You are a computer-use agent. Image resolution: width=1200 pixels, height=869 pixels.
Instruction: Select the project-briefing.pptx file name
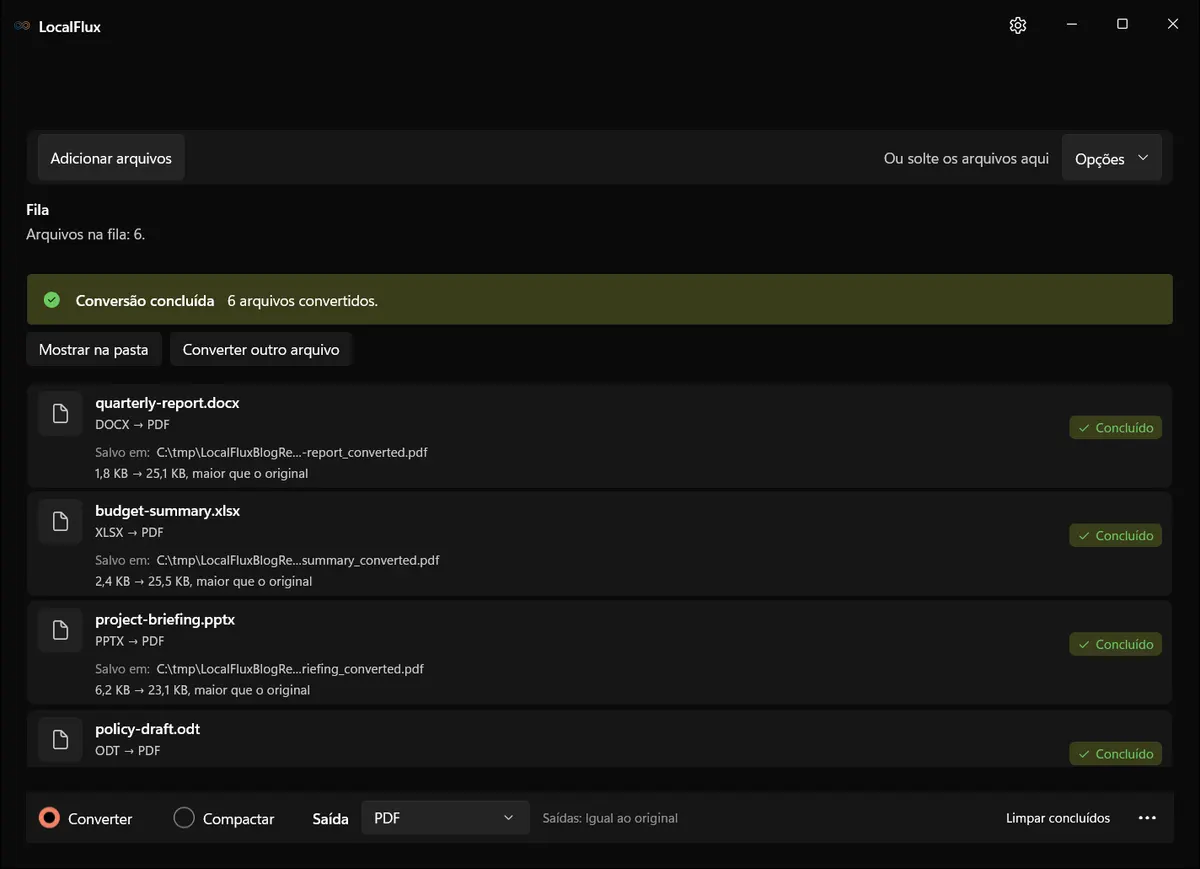165,620
